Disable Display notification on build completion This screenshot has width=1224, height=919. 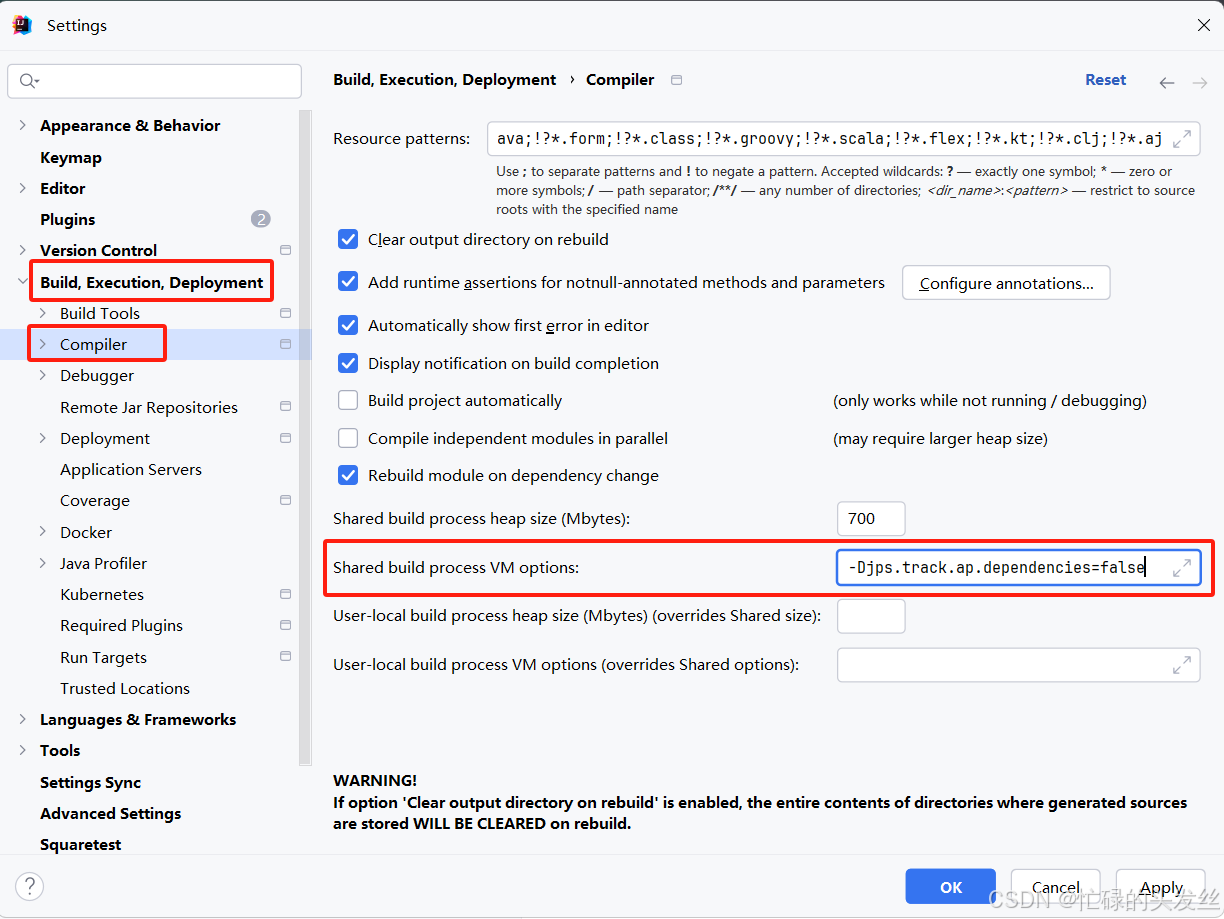coord(348,363)
